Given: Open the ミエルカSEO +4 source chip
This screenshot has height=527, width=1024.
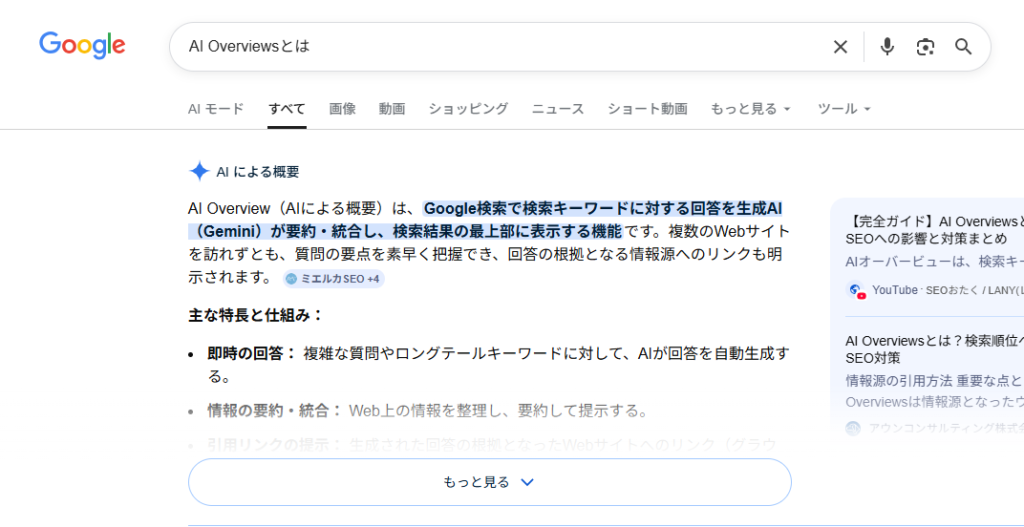Looking at the screenshot, I should pyautogui.click(x=332, y=278).
